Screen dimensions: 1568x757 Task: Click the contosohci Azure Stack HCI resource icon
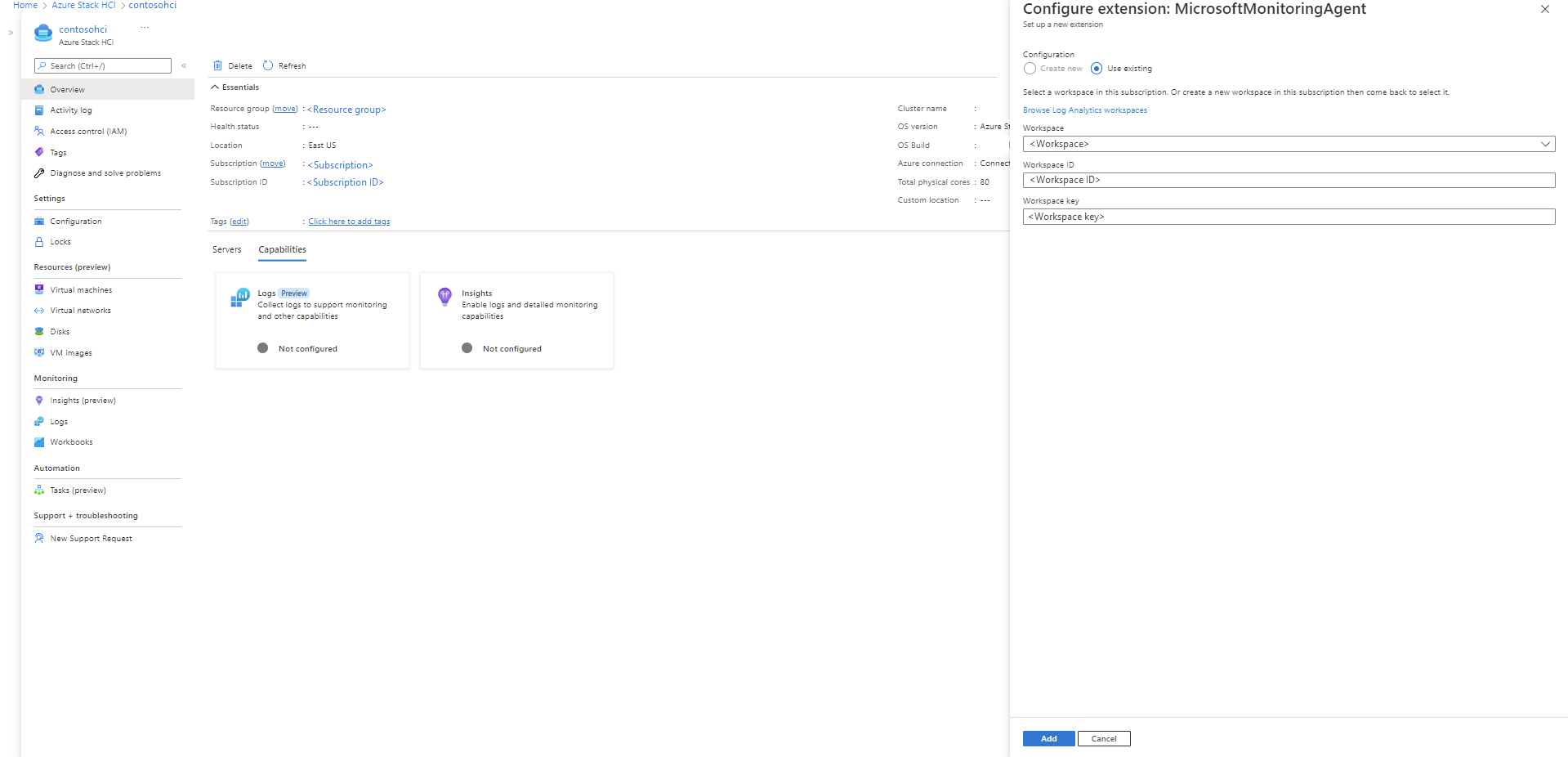click(43, 34)
